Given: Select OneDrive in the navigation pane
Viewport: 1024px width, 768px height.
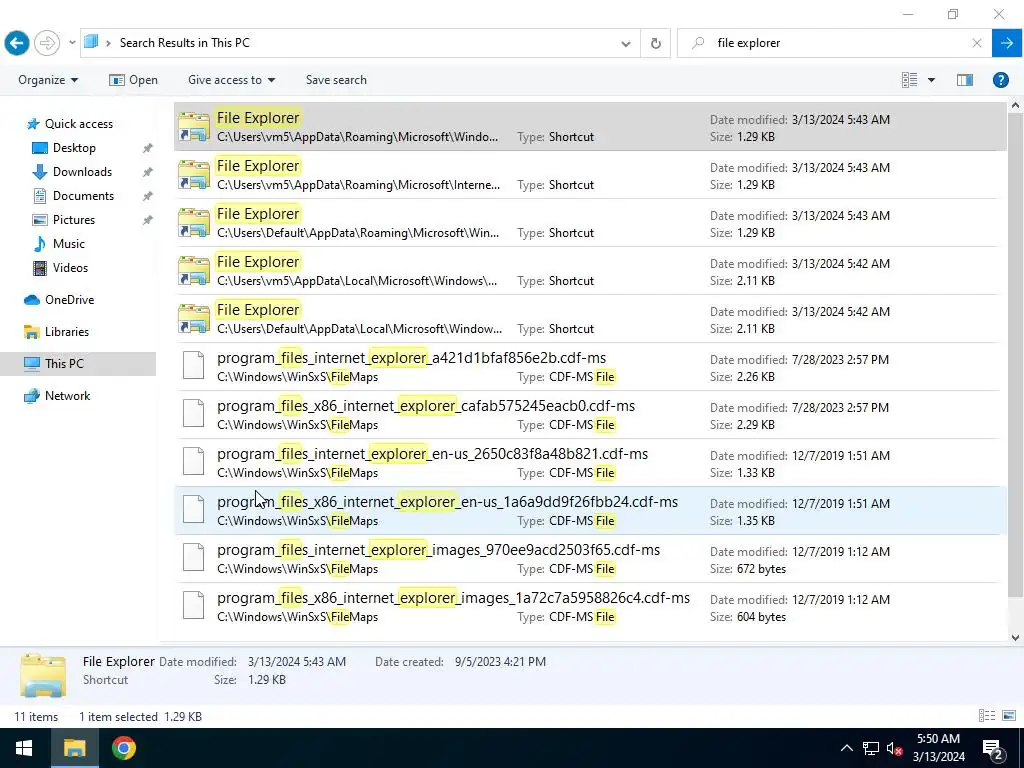Looking at the screenshot, I should pyautogui.click(x=69, y=300).
